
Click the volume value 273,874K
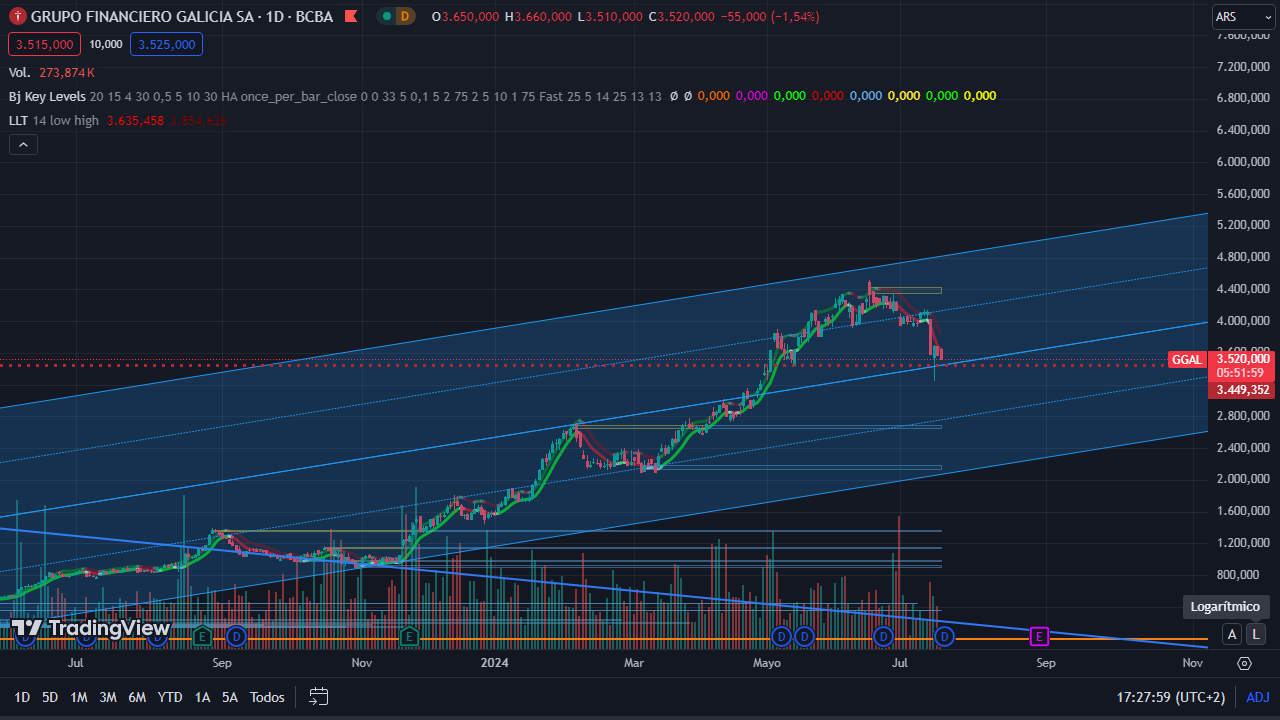67,72
